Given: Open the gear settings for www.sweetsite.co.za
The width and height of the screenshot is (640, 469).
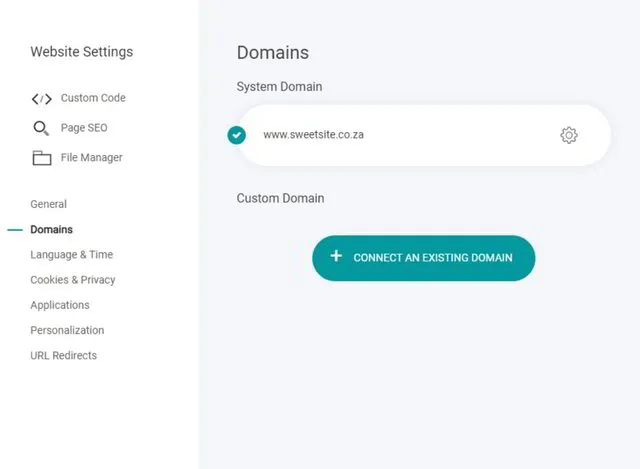Looking at the screenshot, I should point(569,135).
